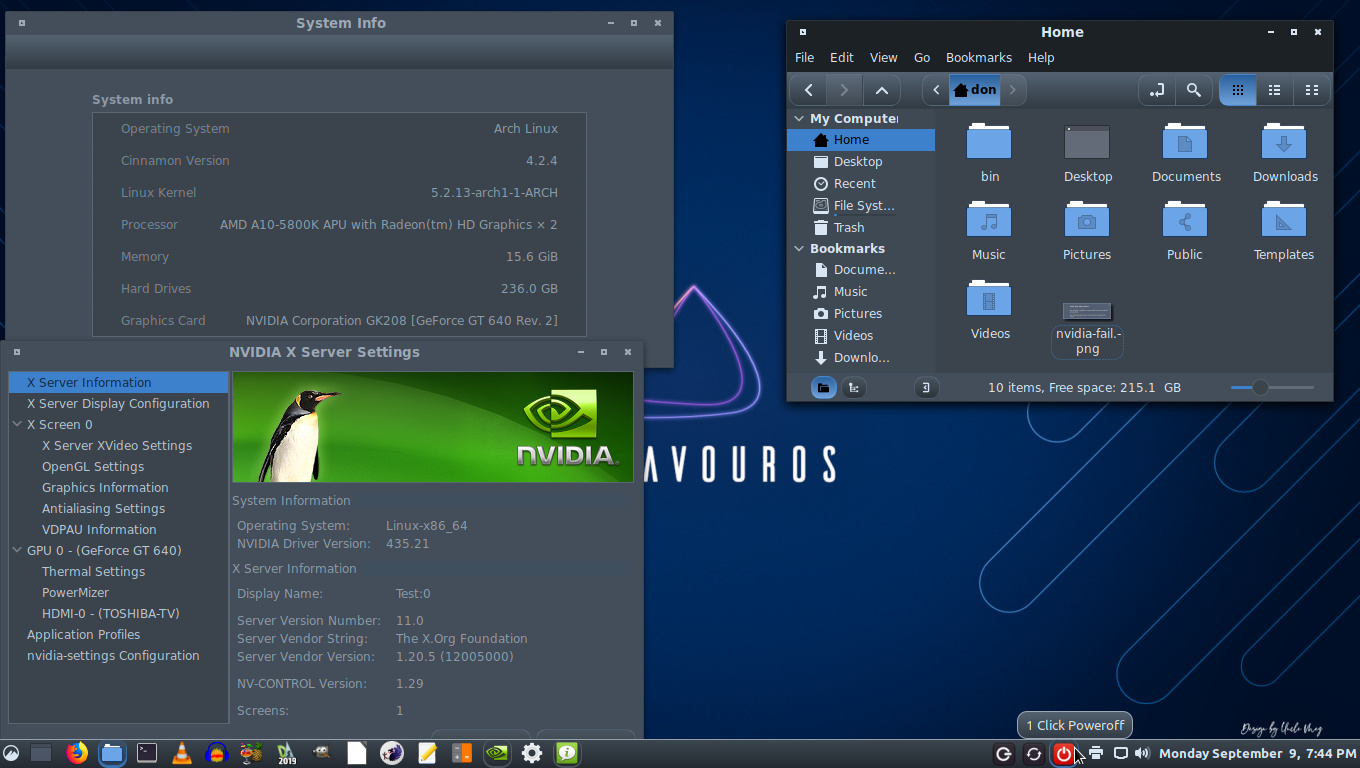1360x768 pixels.
Task: Click the NVIDIA settings panel icon
Action: tap(497, 753)
